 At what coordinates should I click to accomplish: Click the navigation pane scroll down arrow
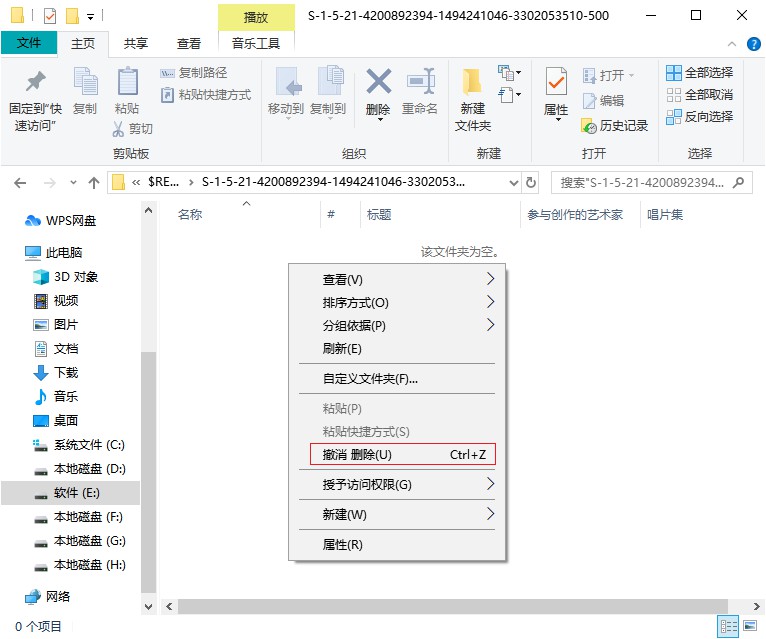pos(149,607)
